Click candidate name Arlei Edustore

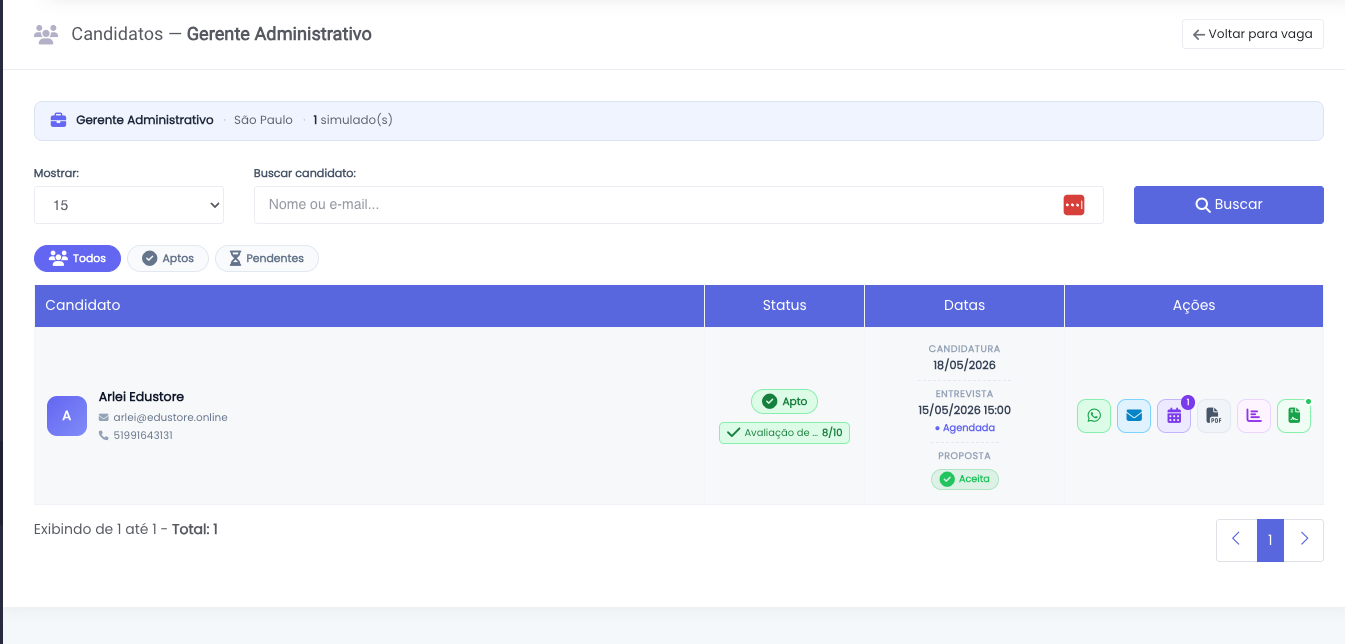click(141, 397)
